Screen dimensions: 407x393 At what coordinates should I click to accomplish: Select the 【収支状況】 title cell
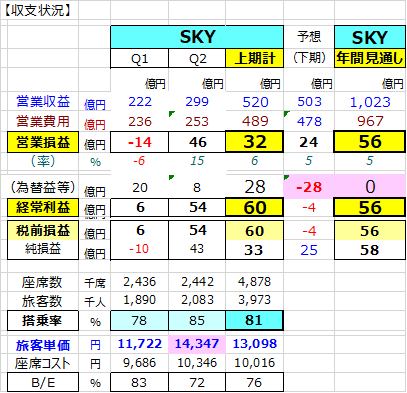point(39,10)
